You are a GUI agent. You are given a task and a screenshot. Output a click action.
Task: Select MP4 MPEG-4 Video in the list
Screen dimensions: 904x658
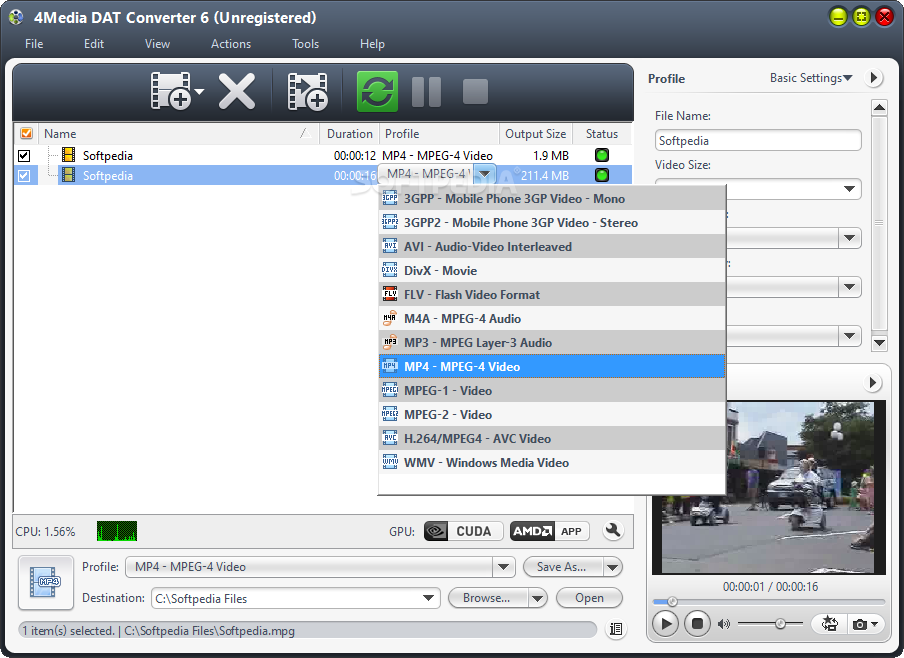pyautogui.click(x=552, y=366)
